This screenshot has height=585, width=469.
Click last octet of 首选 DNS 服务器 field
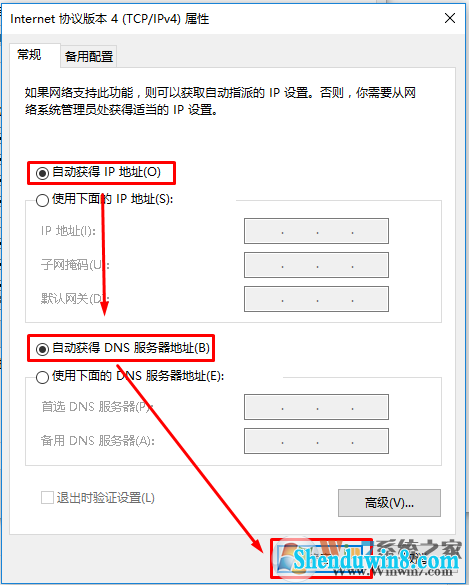(369, 407)
